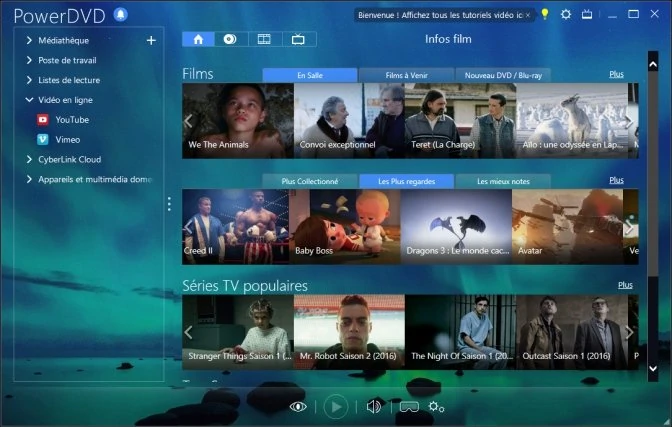The height and width of the screenshot is (427, 672).
Task: Open the Avatar thumbnail
Action: pyautogui.click(x=567, y=227)
